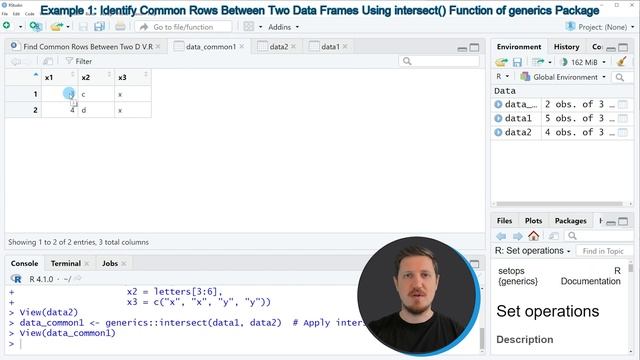The image size is (640, 360).
Task: Click the Show in new window icon in Help pane
Action: pos(553,236)
